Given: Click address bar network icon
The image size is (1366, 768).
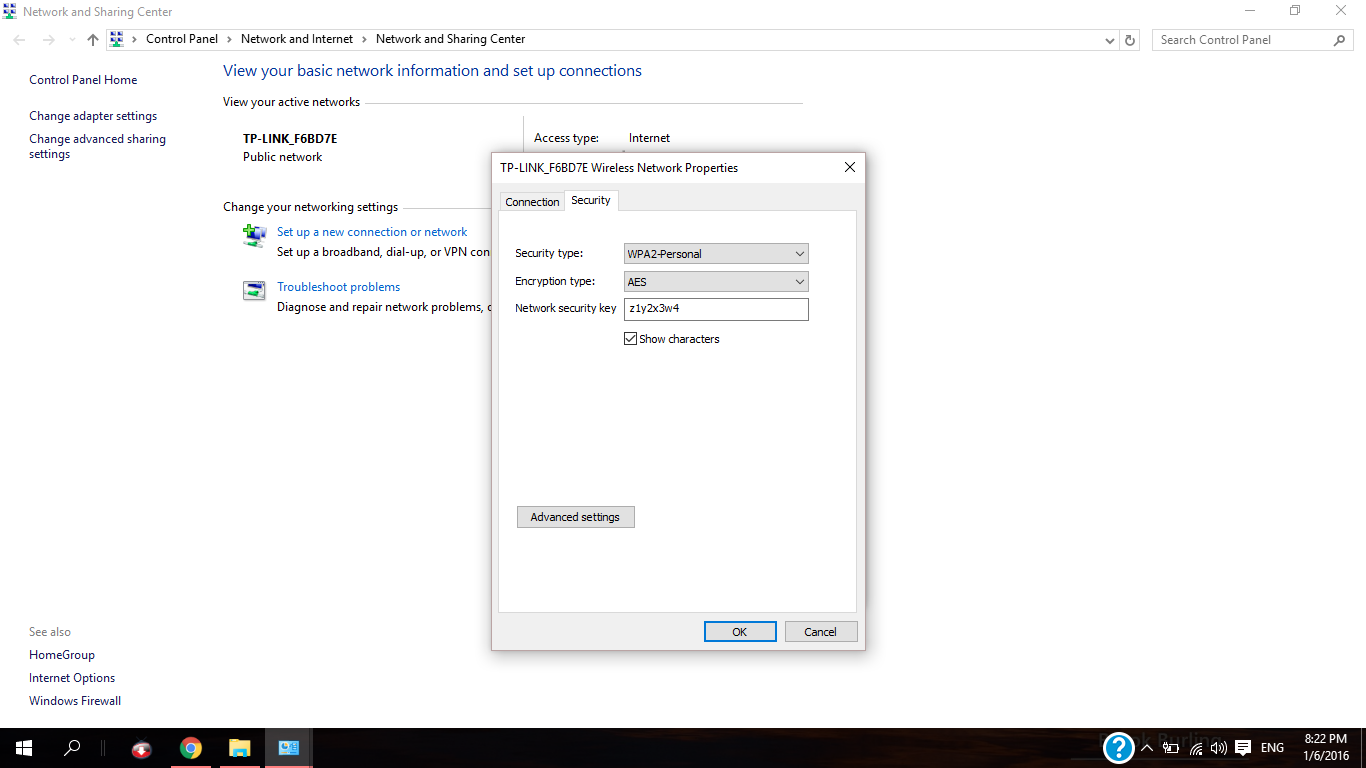Looking at the screenshot, I should click(117, 39).
